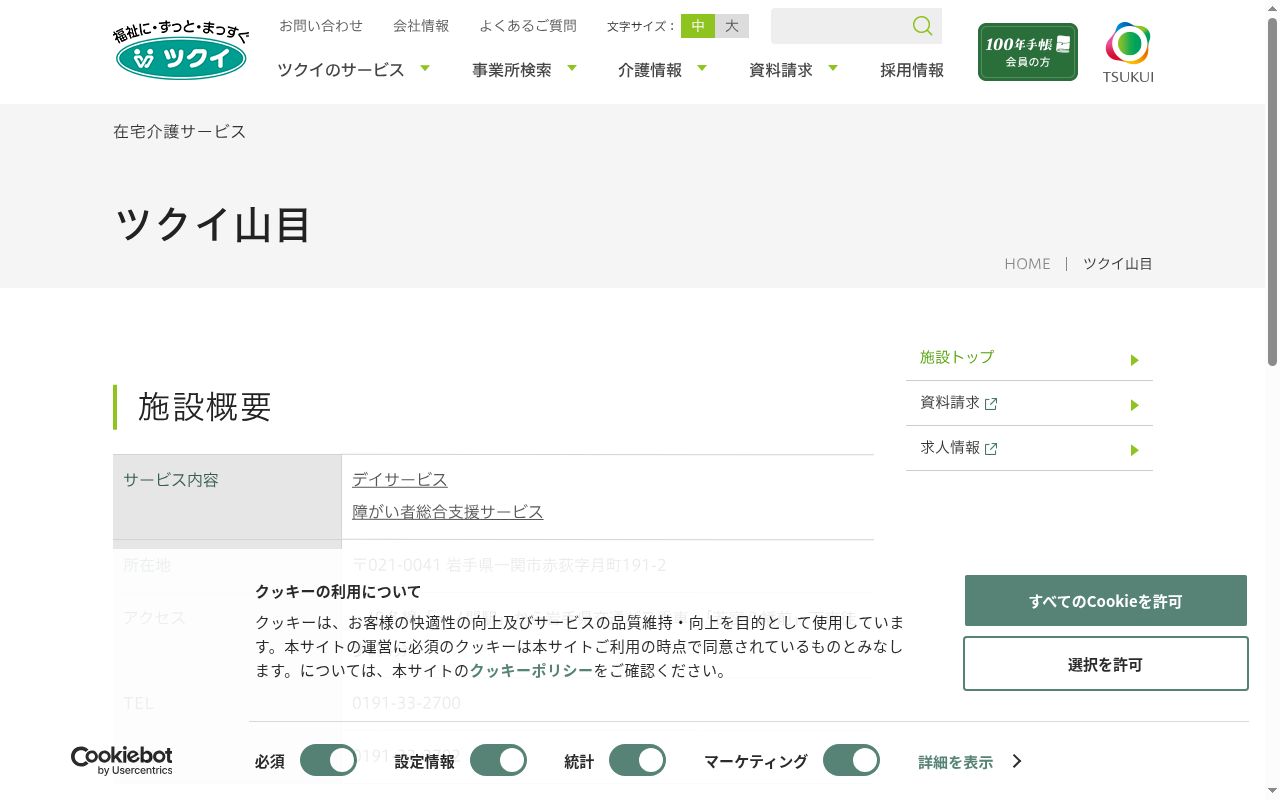Click すべてのCookieを許可 button
The width and height of the screenshot is (1280, 800).
[x=1106, y=601]
